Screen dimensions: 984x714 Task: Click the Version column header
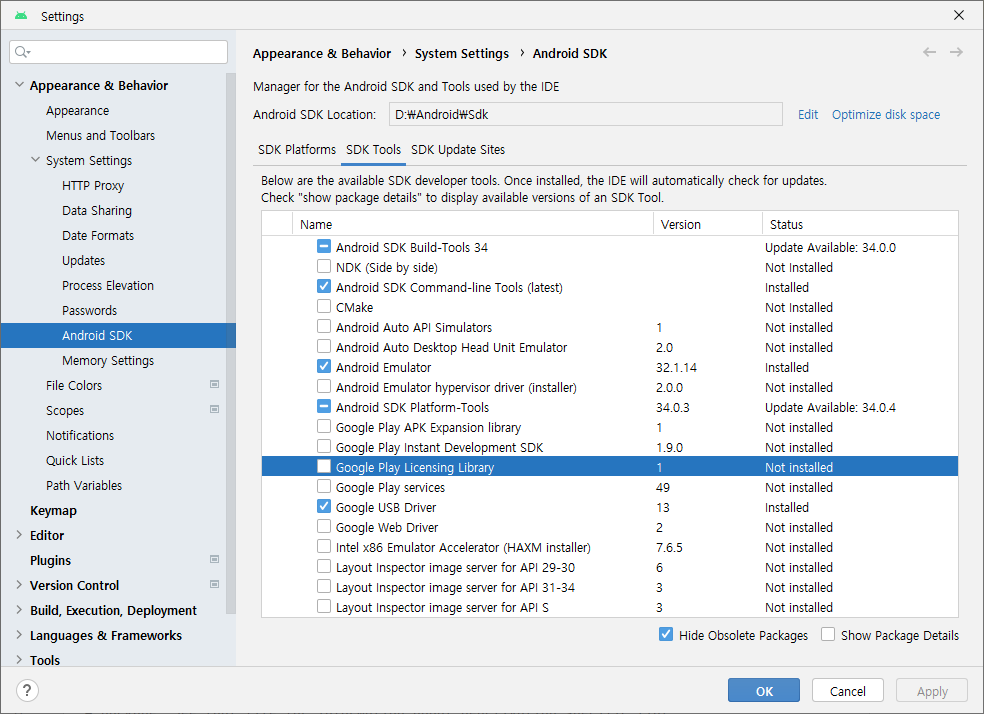tap(707, 224)
